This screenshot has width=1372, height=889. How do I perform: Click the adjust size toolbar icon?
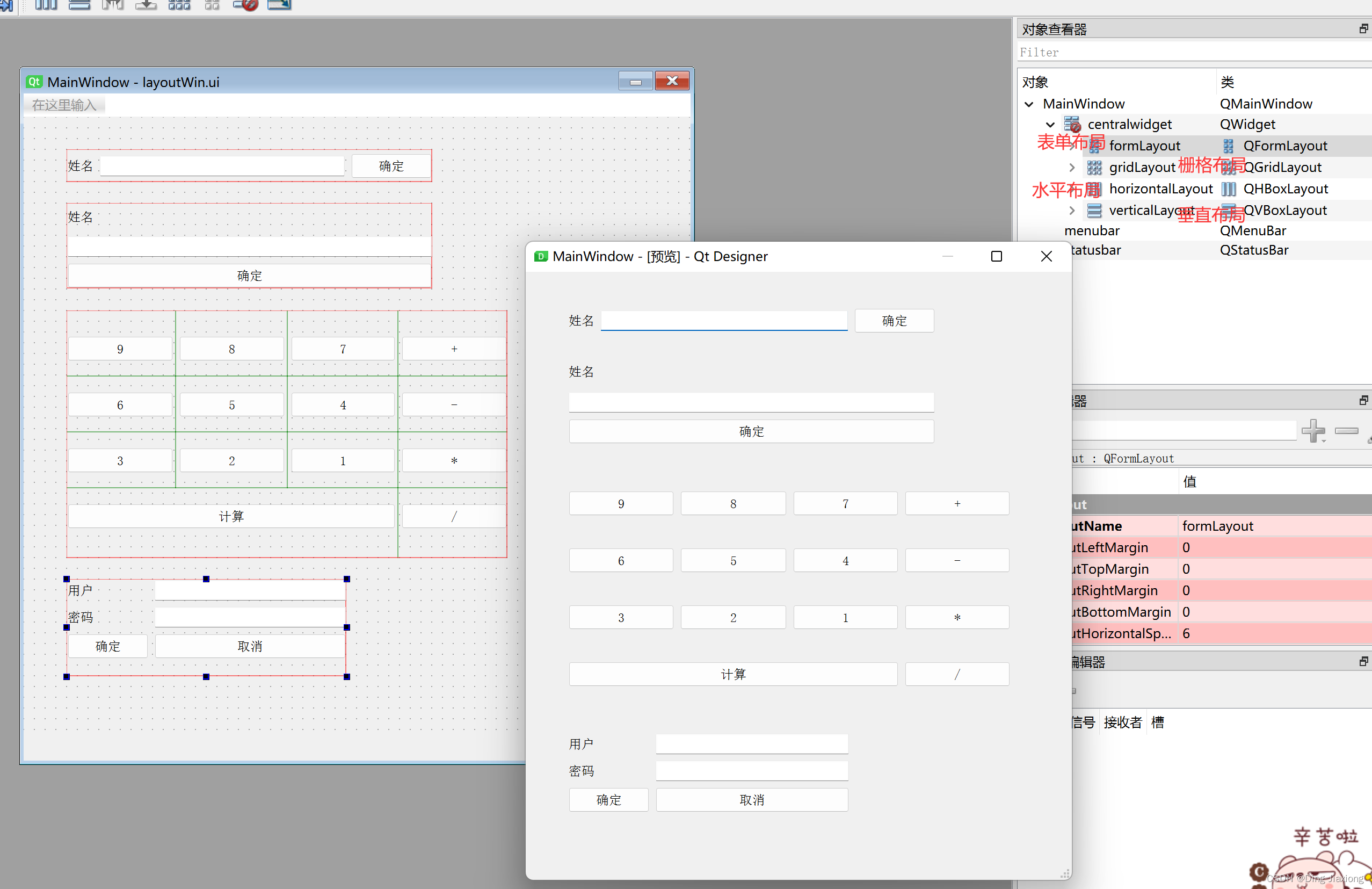[280, 5]
